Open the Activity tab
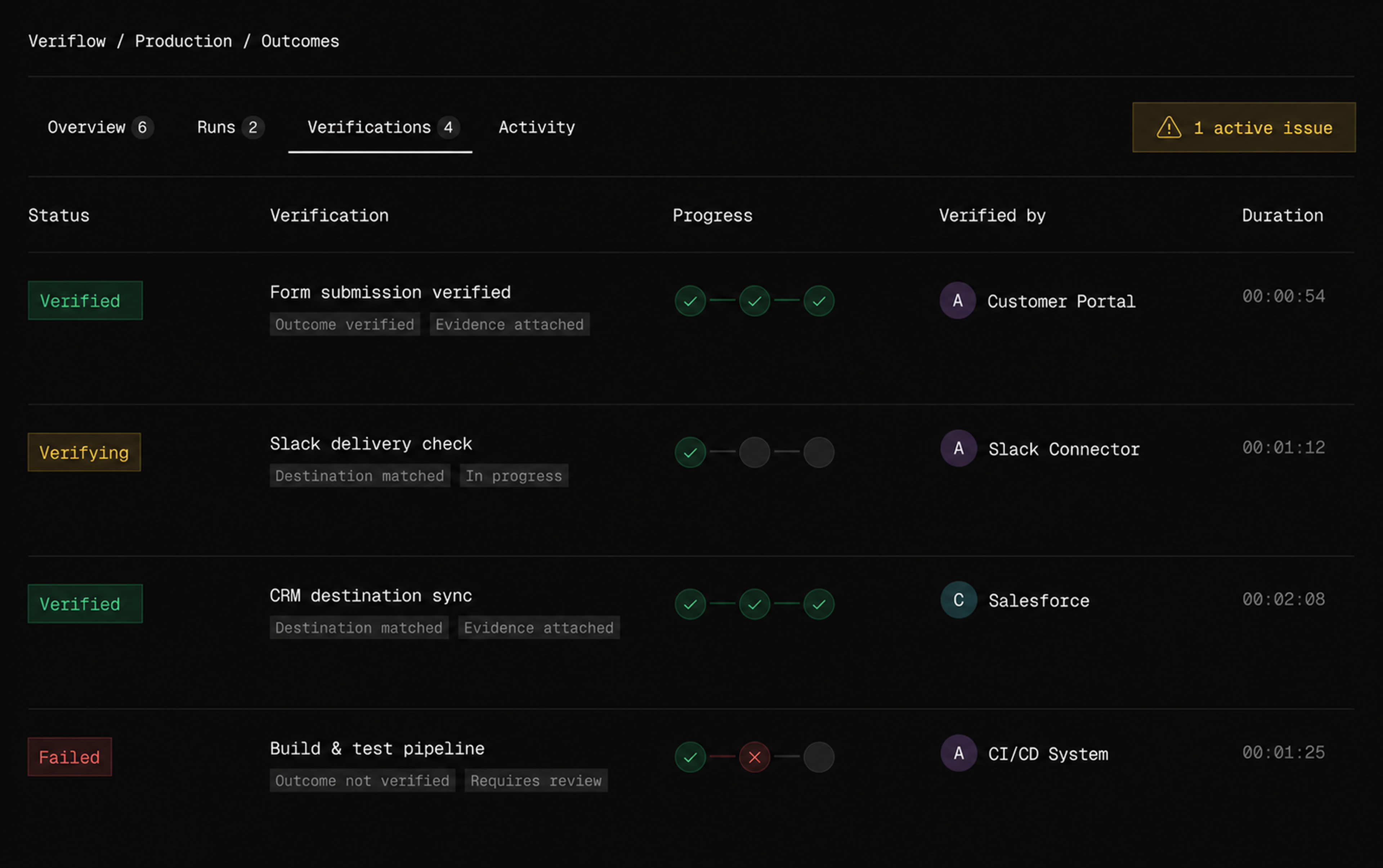 (536, 127)
